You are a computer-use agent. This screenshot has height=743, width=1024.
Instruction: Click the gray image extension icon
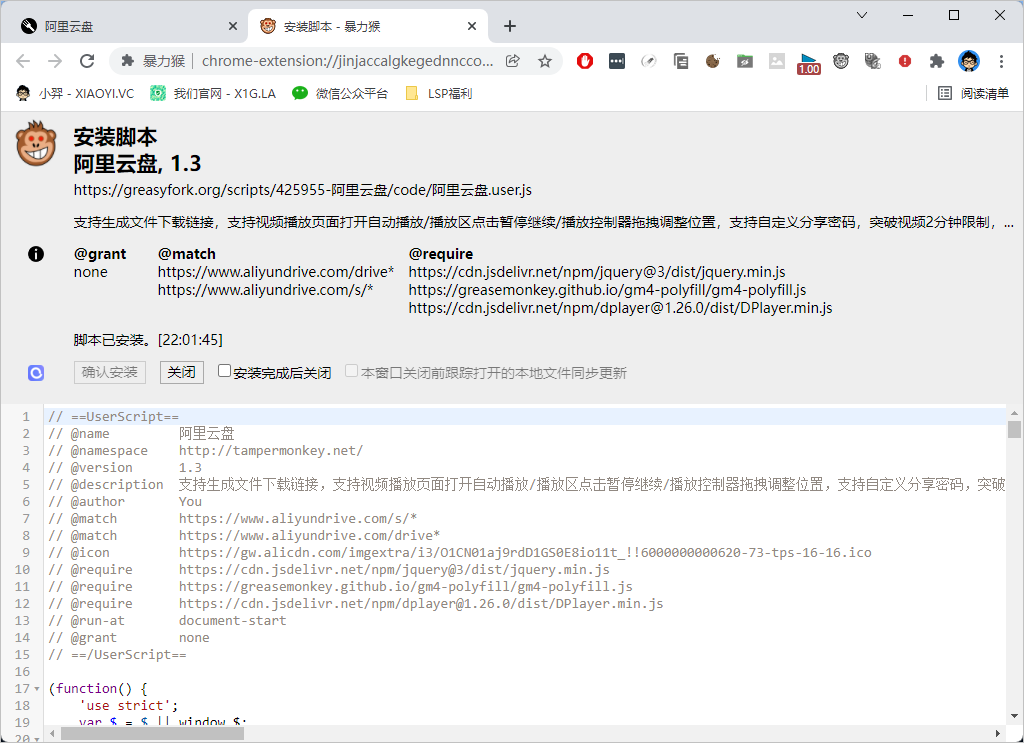point(776,61)
